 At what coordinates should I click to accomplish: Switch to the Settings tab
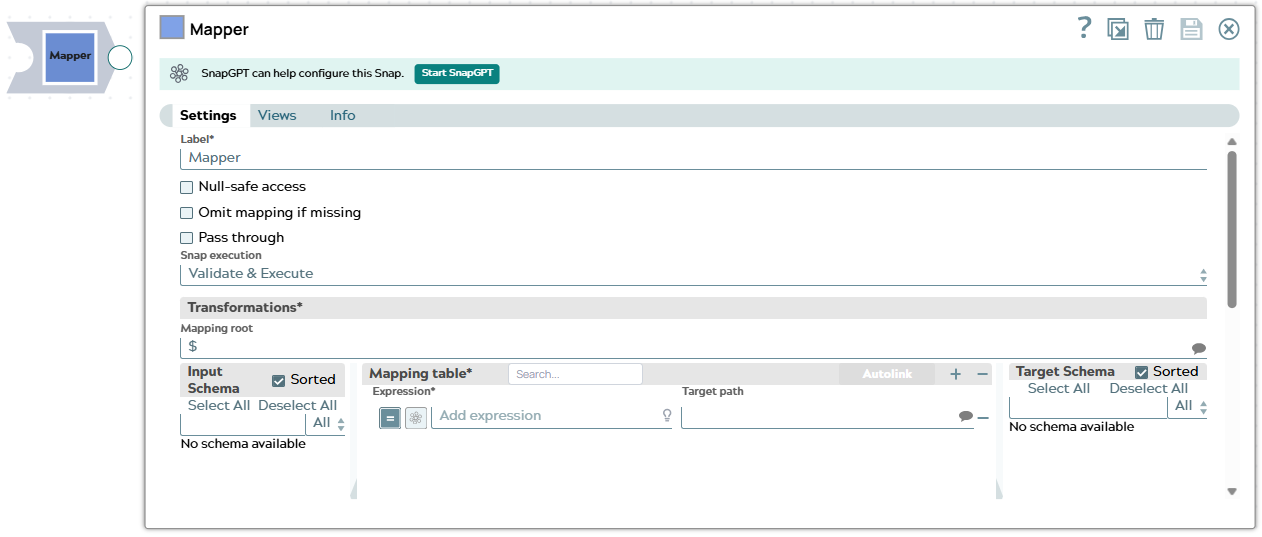(208, 115)
